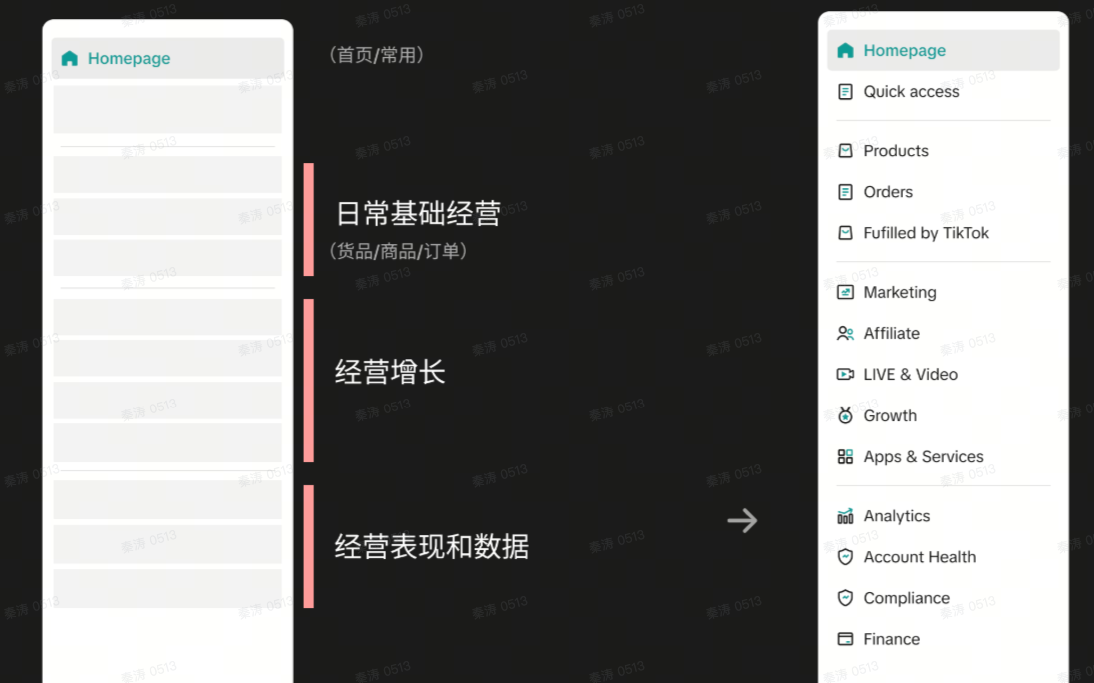Click the Growth medal icon

pyautogui.click(x=845, y=416)
